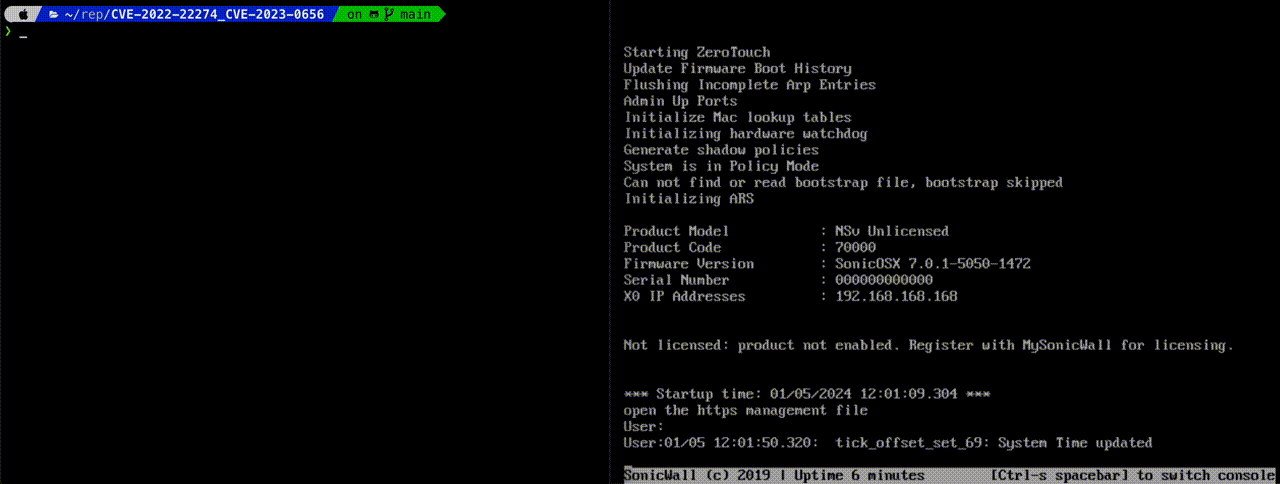The image size is (1280, 484).
Task: Click the git branch icon before main
Action: tap(387, 15)
